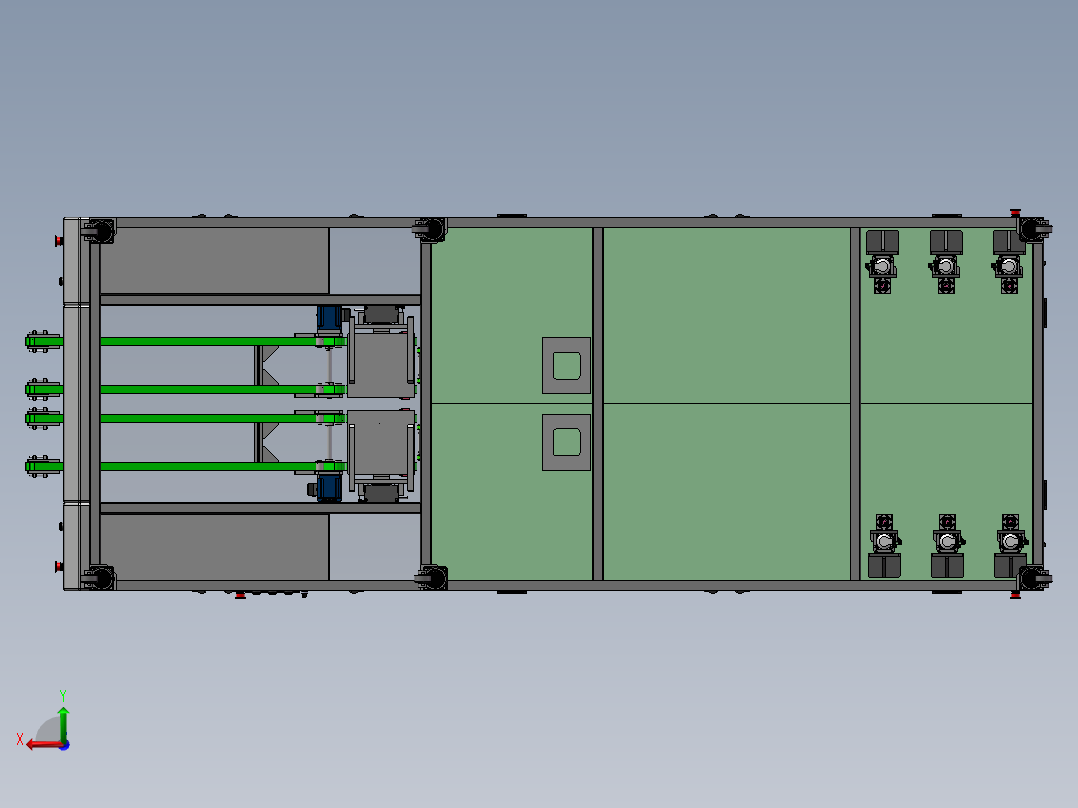Viewport: 1078px width, 808px height.
Task: Select the rightmost unit in the top row of three
Action: [1009, 261]
